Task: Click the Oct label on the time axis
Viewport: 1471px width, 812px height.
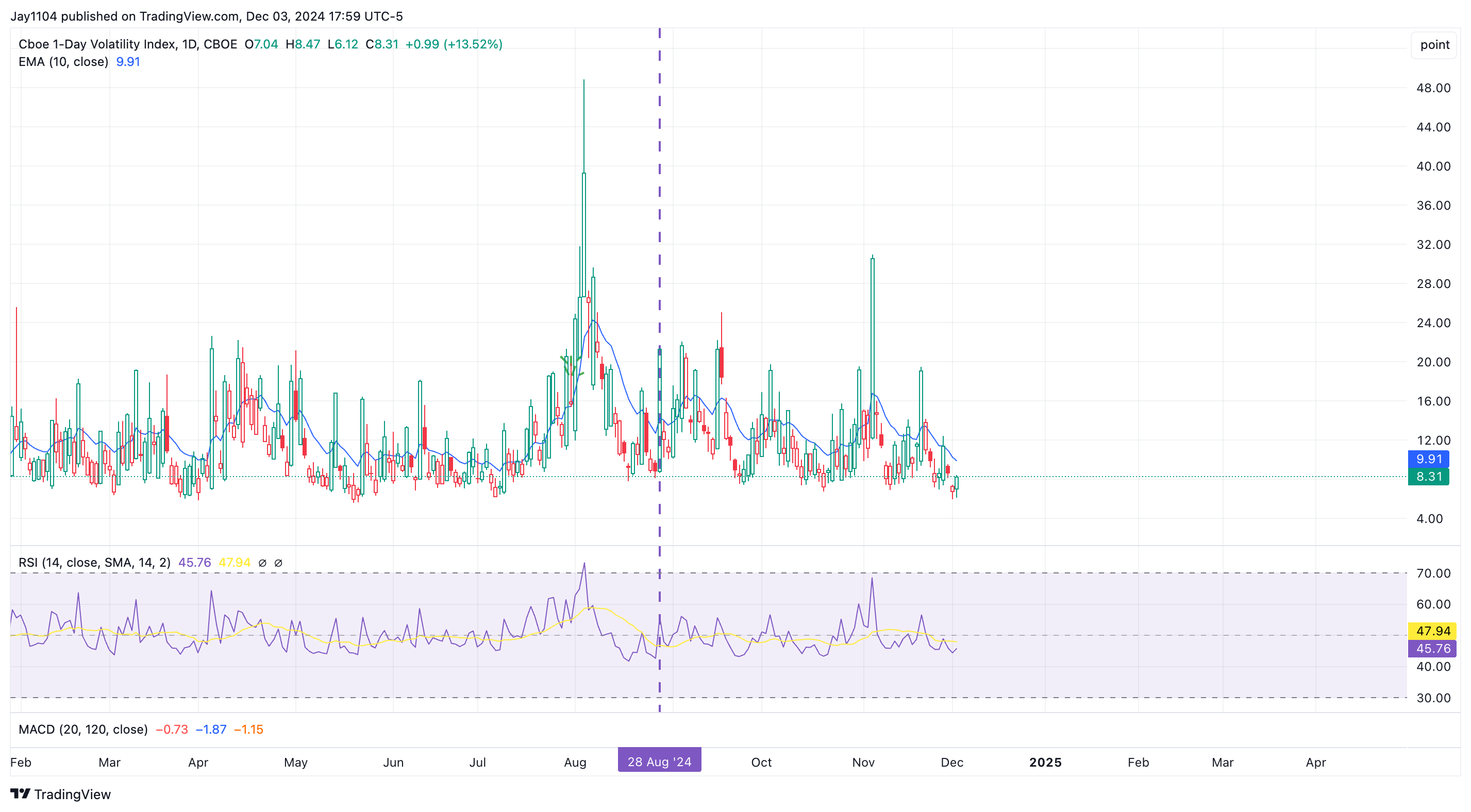Action: tap(761, 763)
